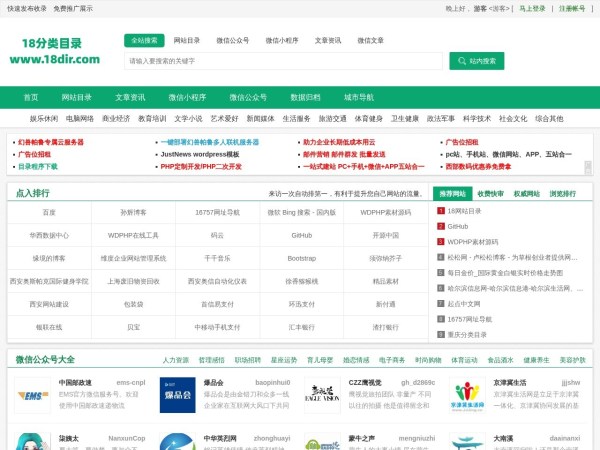The image size is (600, 450).
Task: Click 注册帐号 register link
Action: [x=572, y=8]
